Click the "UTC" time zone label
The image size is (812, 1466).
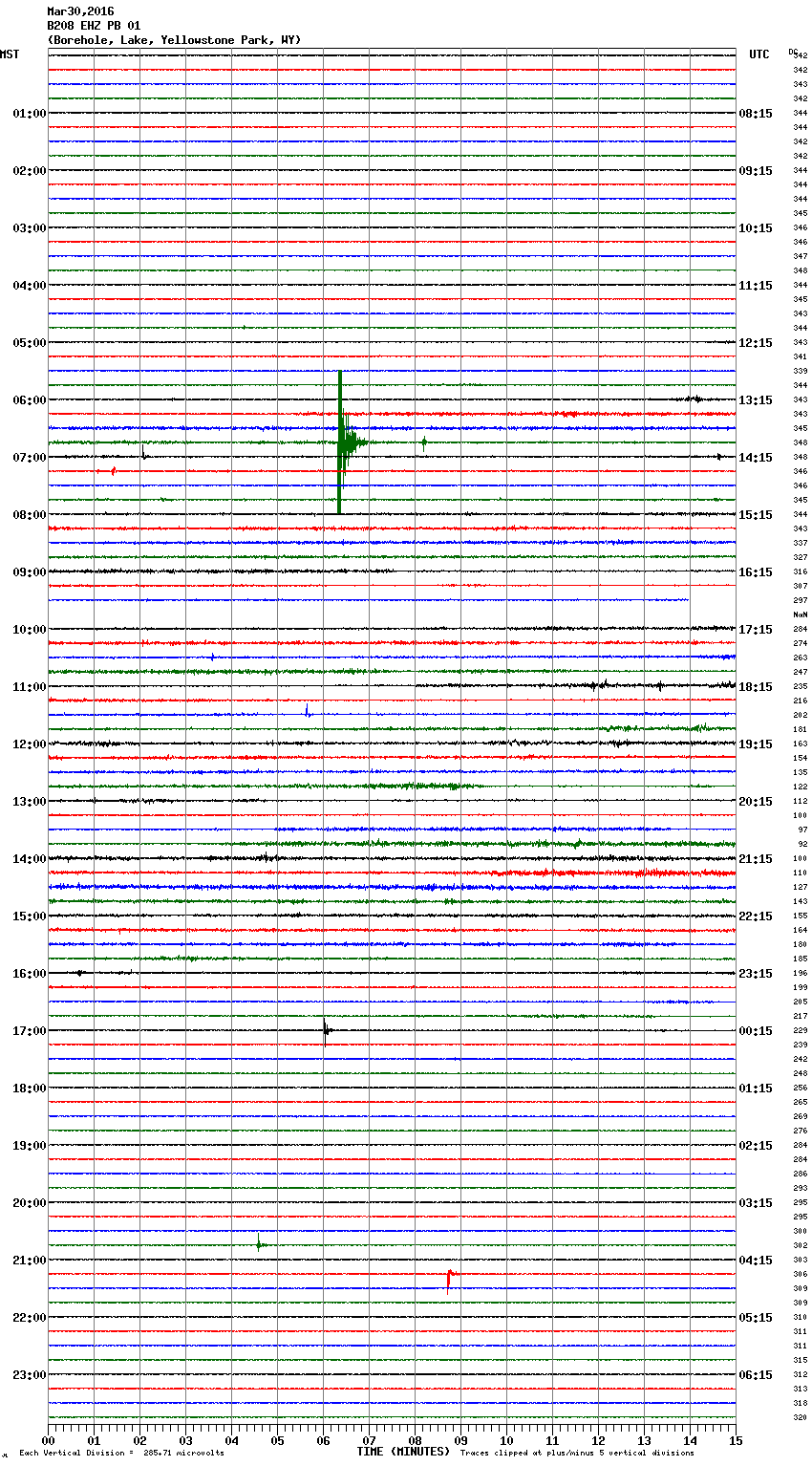point(759,54)
